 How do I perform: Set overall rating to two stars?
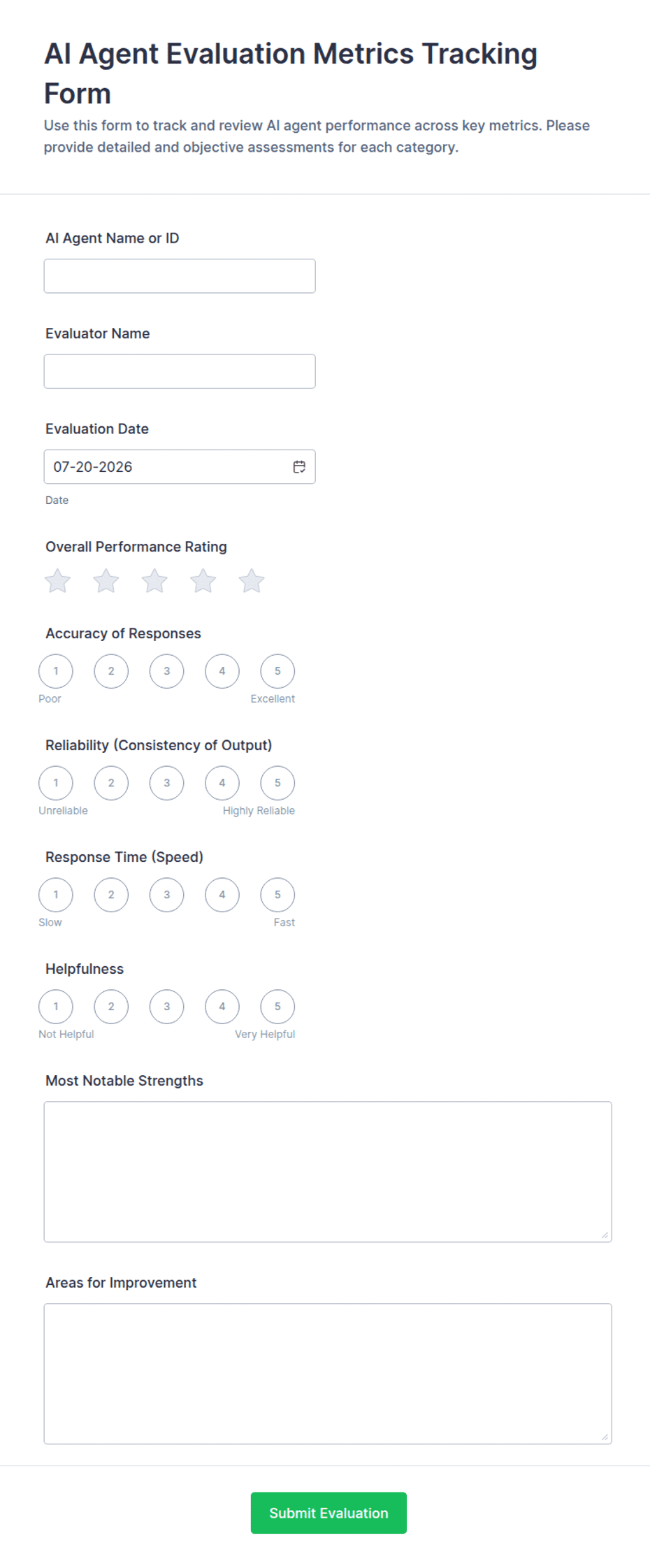click(x=106, y=581)
